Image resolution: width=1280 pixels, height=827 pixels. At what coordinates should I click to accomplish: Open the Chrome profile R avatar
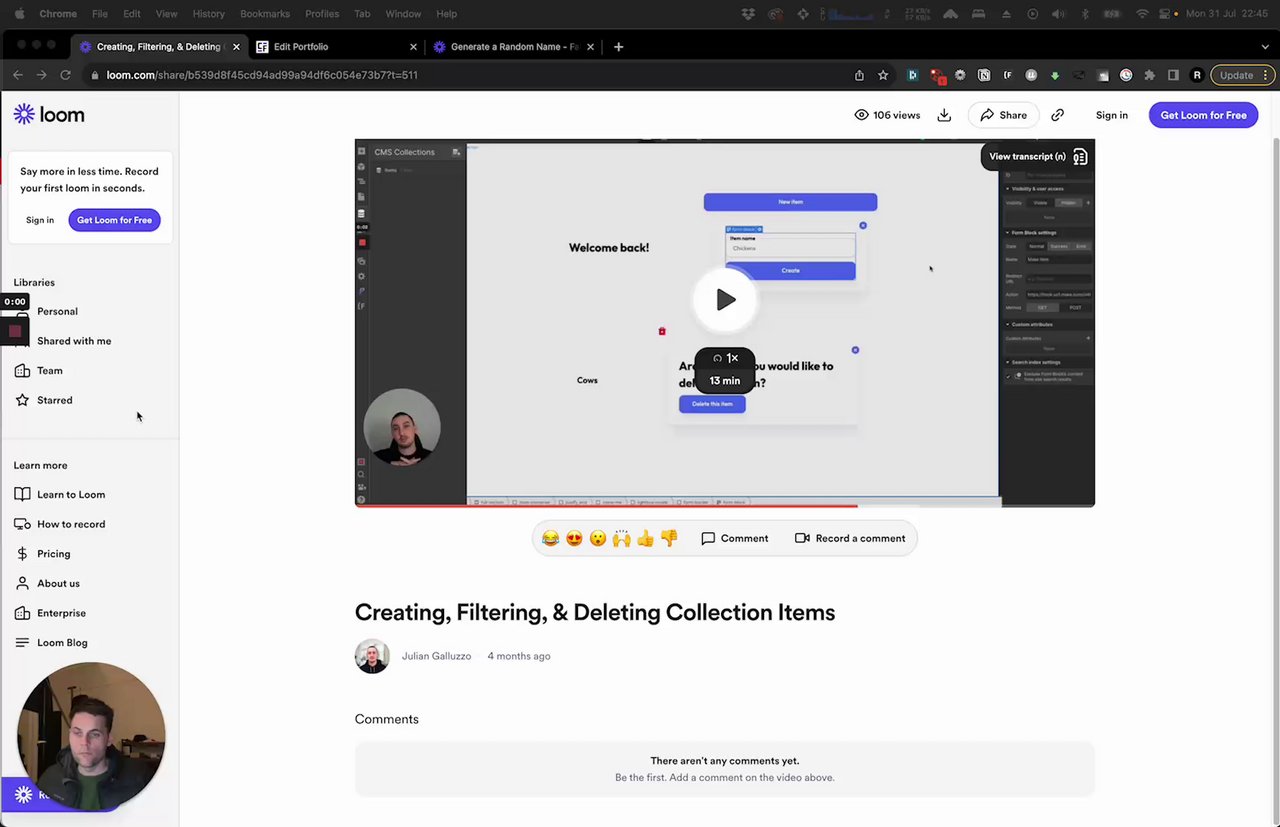tap(1197, 75)
